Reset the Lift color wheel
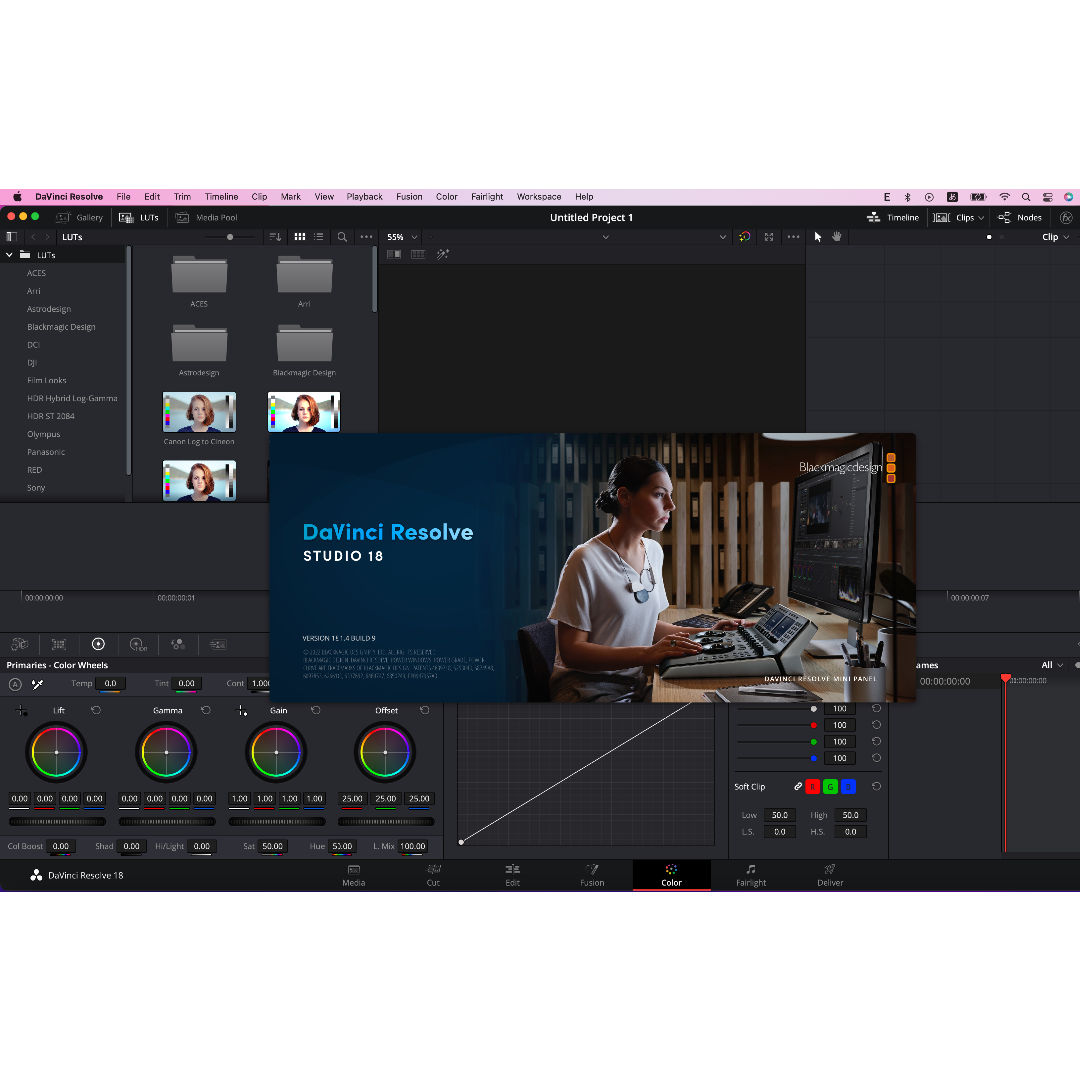This screenshot has width=1080, height=1080. coord(96,710)
